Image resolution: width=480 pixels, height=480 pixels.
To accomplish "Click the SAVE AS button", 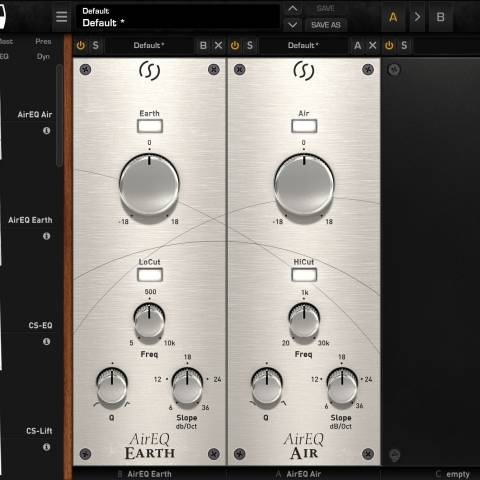I will 326,25.
